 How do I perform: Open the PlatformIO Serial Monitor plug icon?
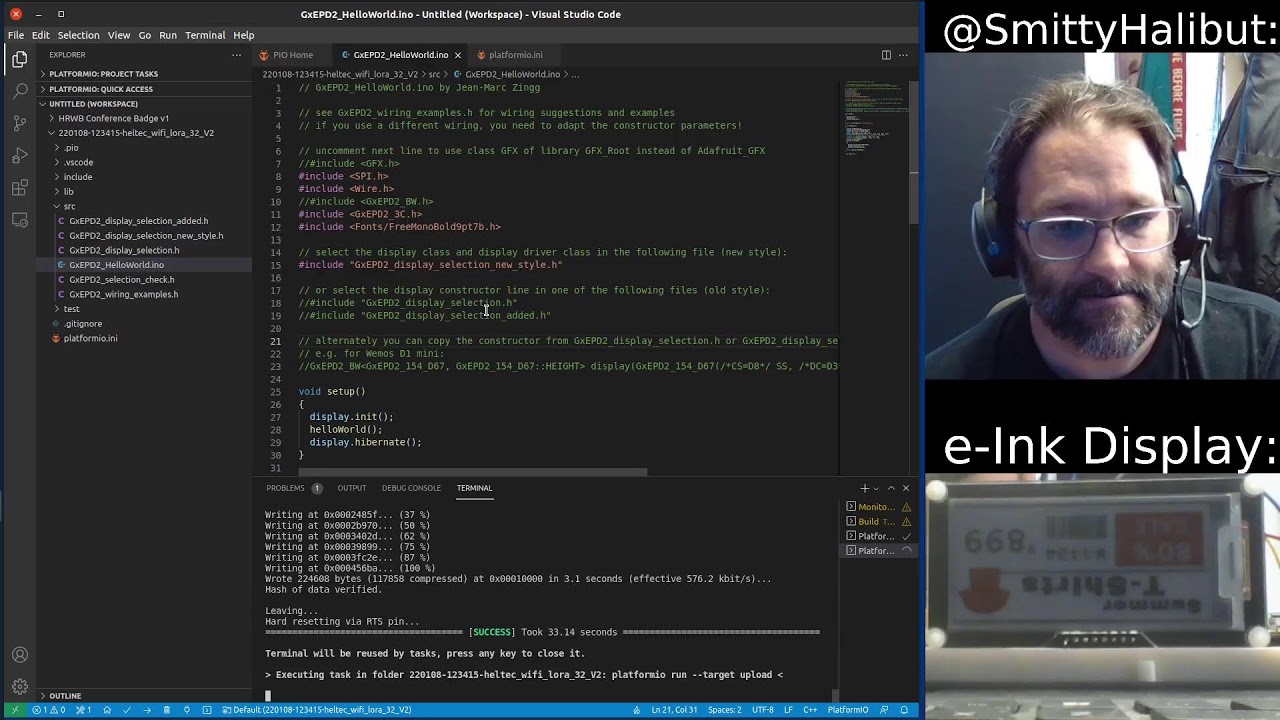[x=187, y=710]
